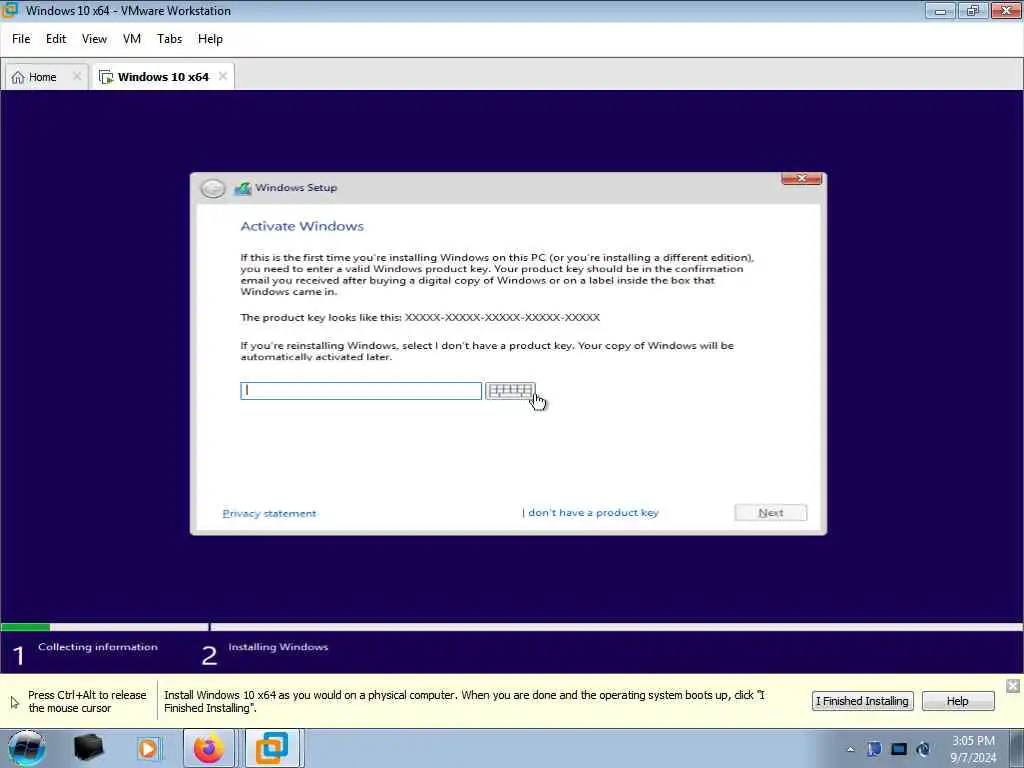Viewport: 1024px width, 768px height.
Task: Select the Windows 10 x64 tab
Action: pyautogui.click(x=163, y=77)
